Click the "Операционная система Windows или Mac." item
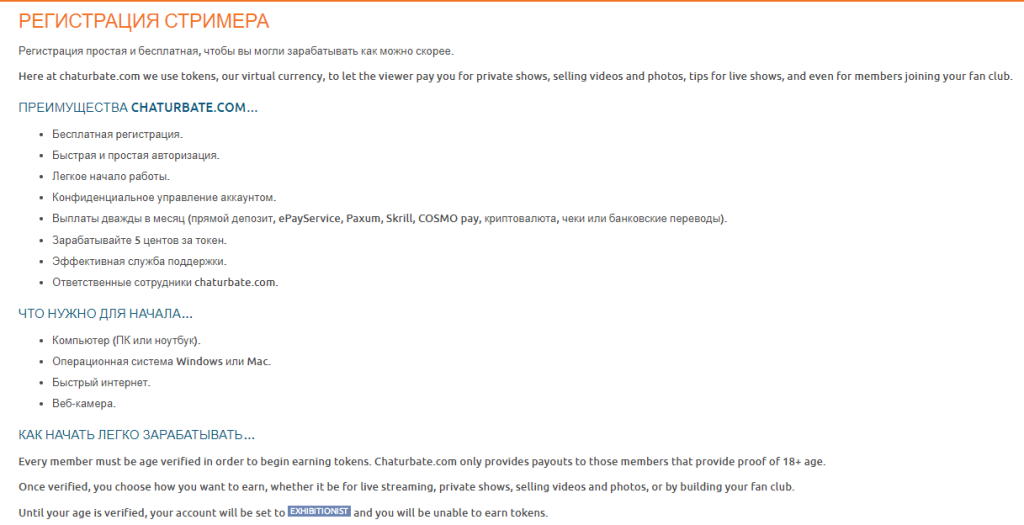1024x525 pixels. point(161,361)
